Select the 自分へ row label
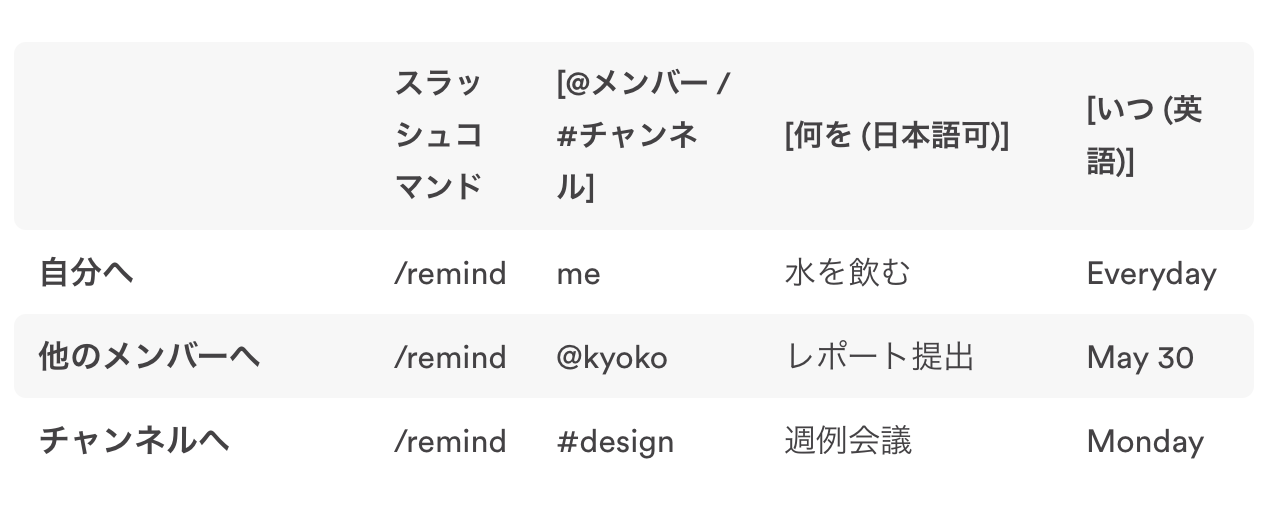This screenshot has height=506, width=1274. tap(85, 273)
